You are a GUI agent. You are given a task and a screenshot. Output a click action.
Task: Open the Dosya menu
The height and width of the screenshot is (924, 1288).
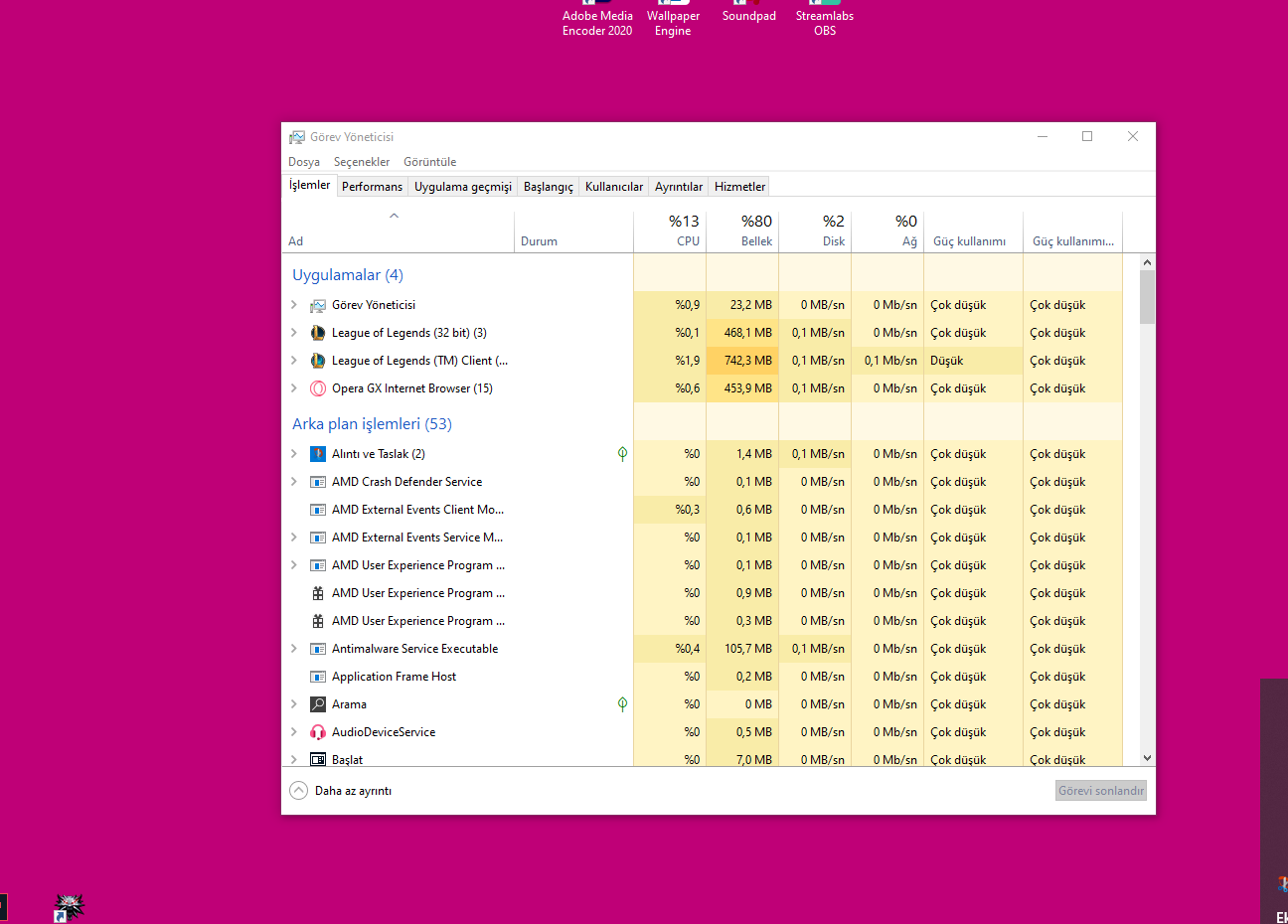coord(304,162)
